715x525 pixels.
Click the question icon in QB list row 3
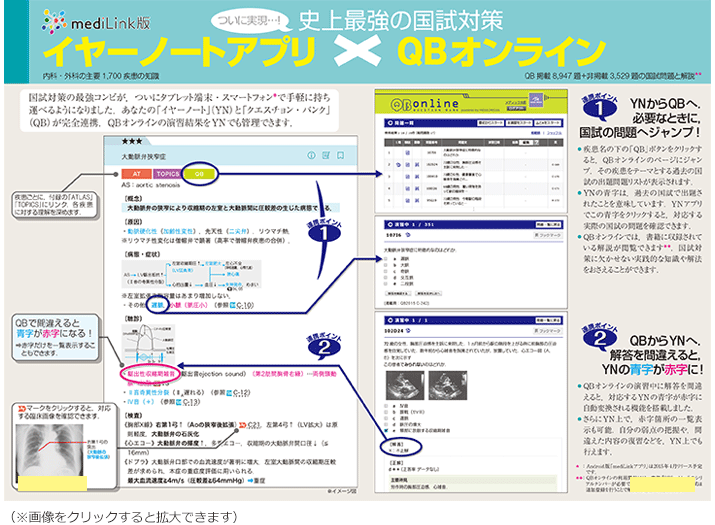pos(407,177)
